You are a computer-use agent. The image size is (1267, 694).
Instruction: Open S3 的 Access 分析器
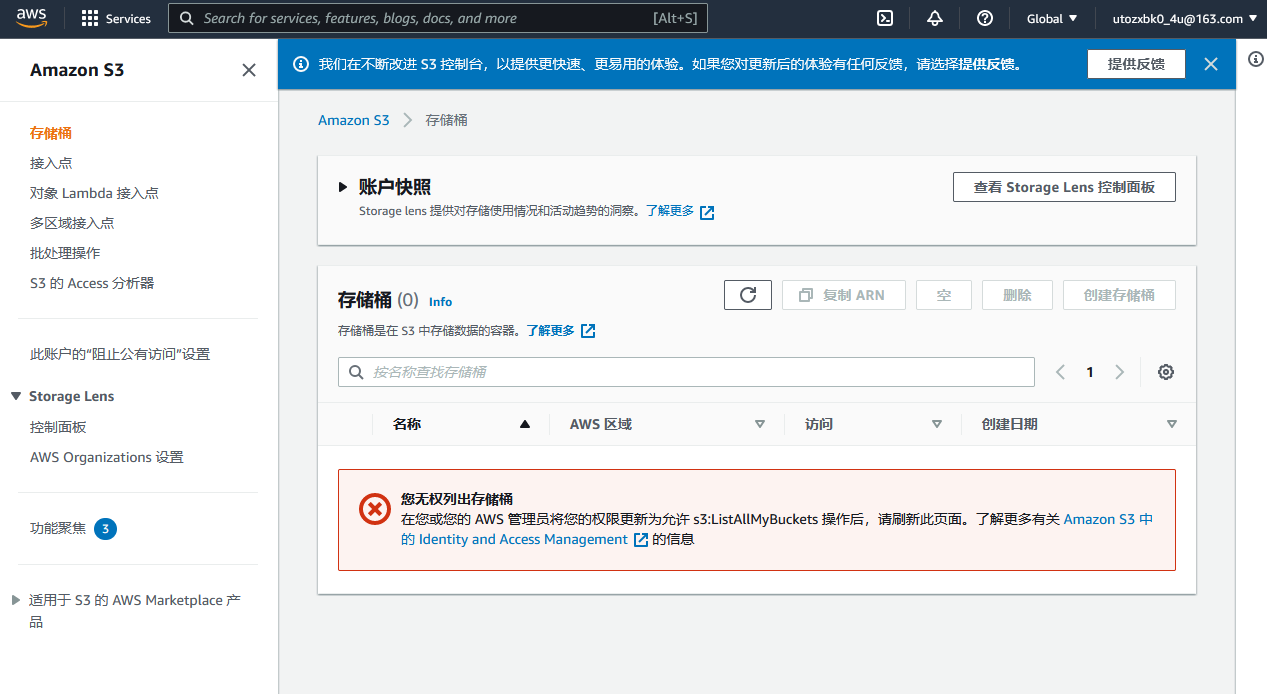tap(92, 283)
